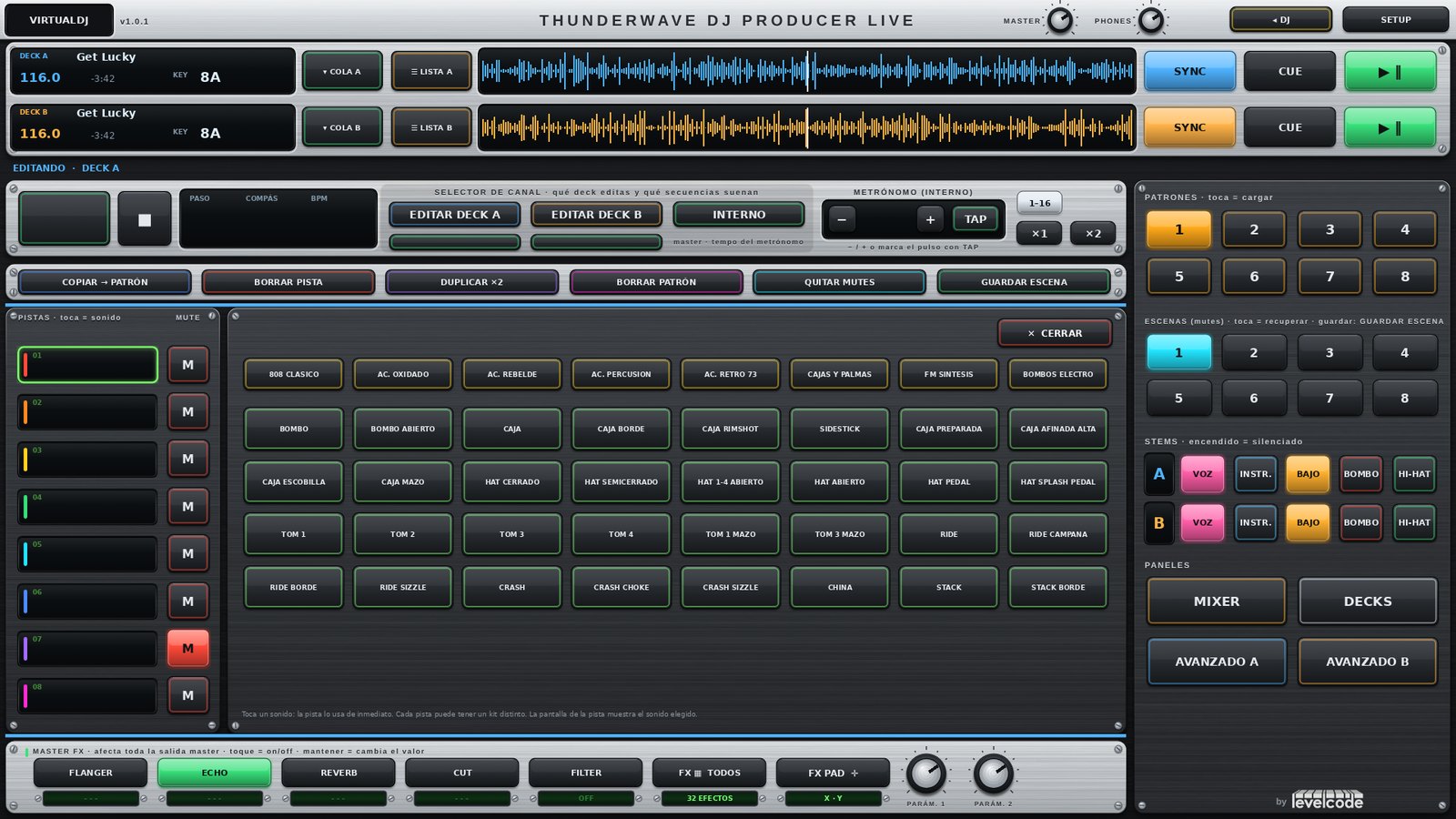Screen dimensions: 1456x819
Task: Silence Deck A VOZ stem
Action: pyautogui.click(x=1202, y=473)
